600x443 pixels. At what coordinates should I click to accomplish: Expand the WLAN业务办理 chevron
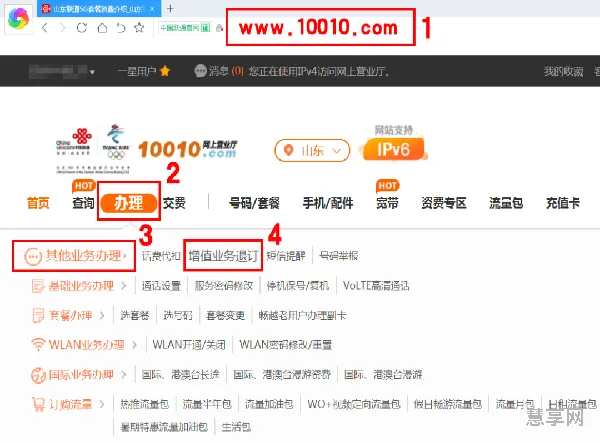[134, 345]
